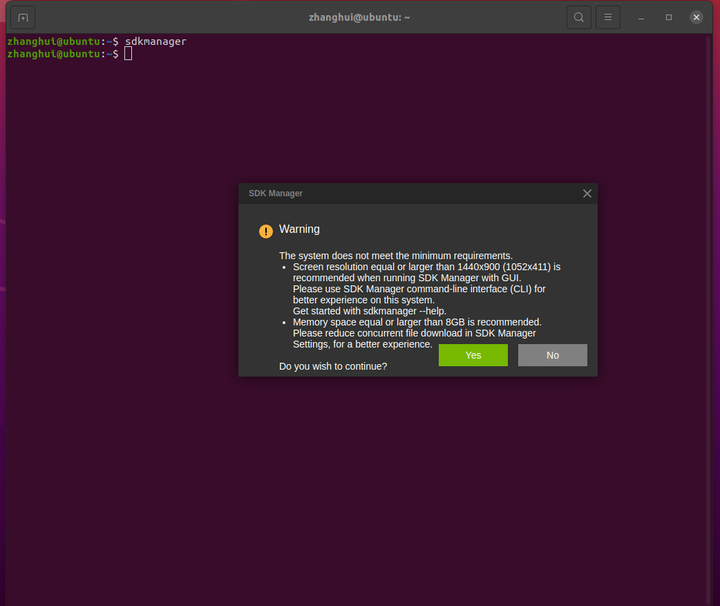Click No in the warning dialog
This screenshot has height=606, width=720.
(552, 355)
